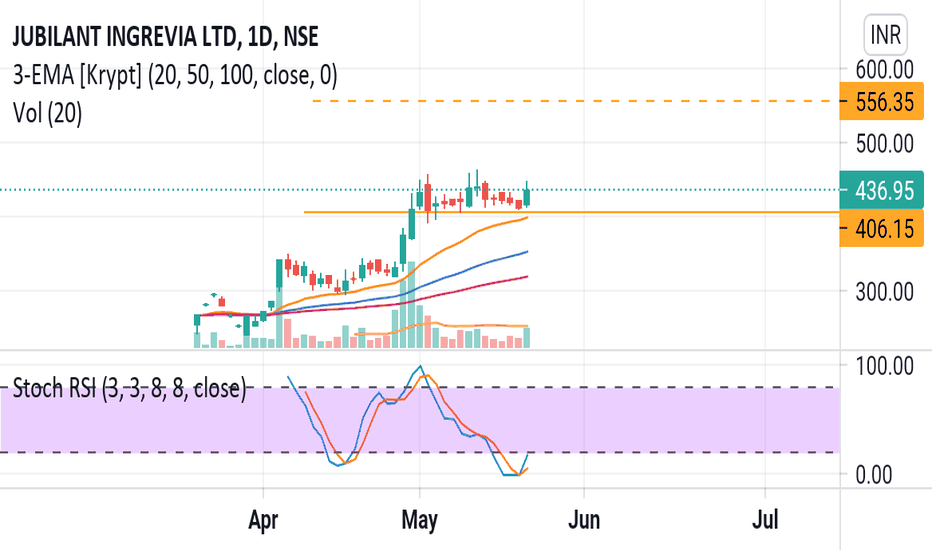932x550 pixels.
Task: Select the 436.95 current price label
Action: coord(881,190)
